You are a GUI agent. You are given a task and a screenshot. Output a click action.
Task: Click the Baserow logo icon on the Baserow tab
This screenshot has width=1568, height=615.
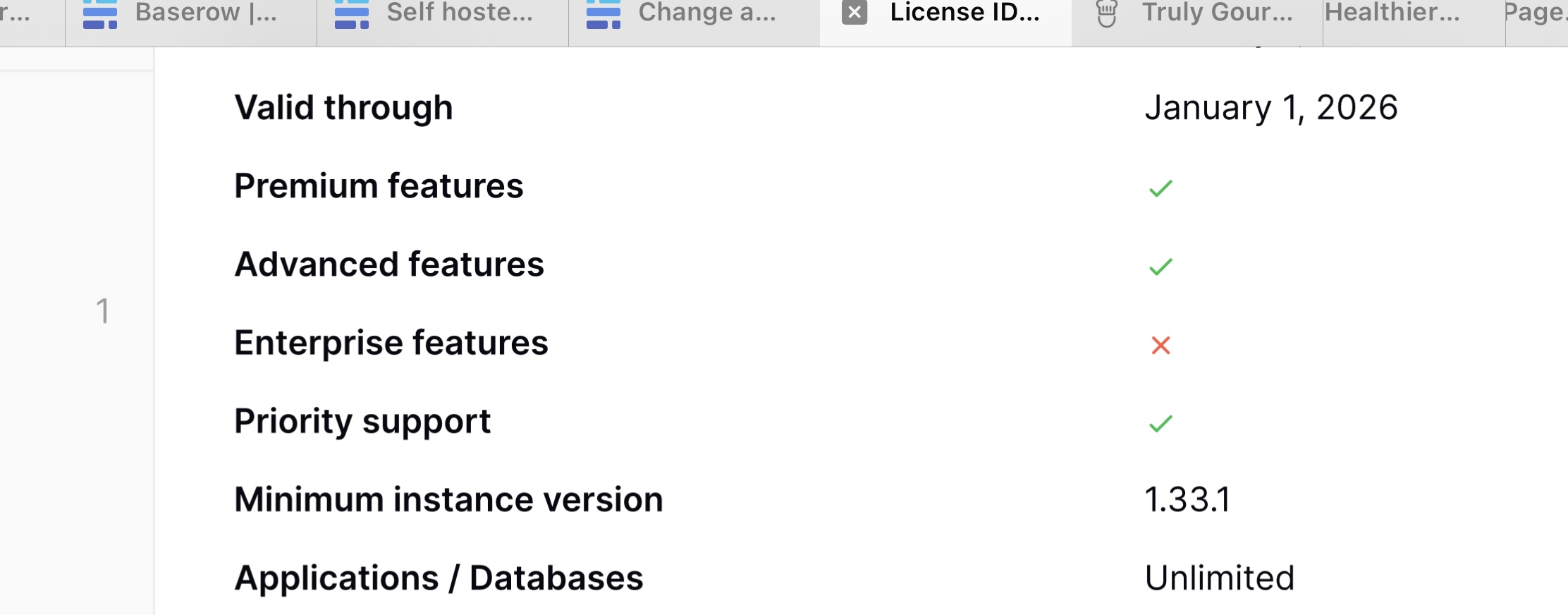coord(99,14)
